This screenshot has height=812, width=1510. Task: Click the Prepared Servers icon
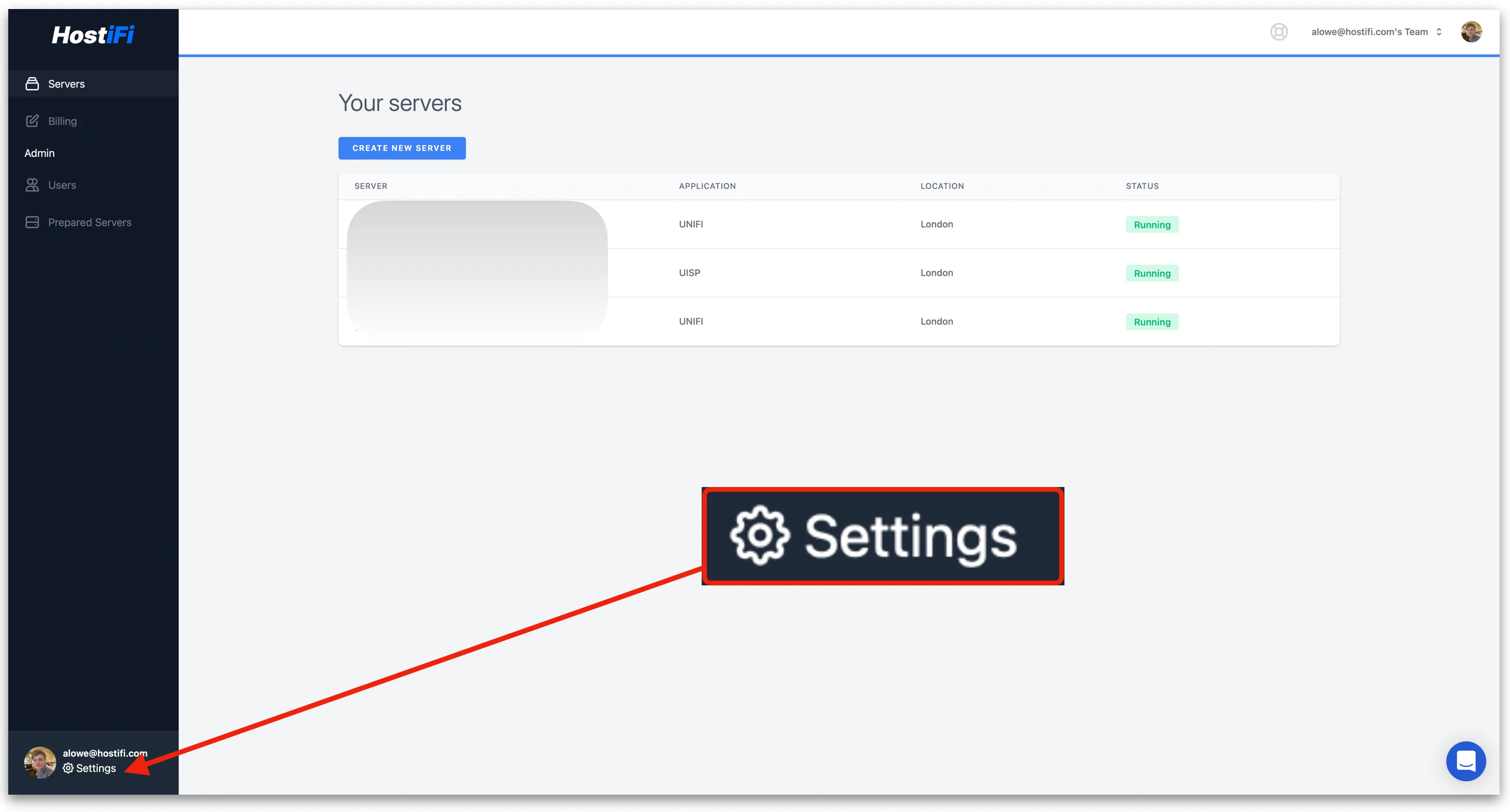pyautogui.click(x=32, y=222)
